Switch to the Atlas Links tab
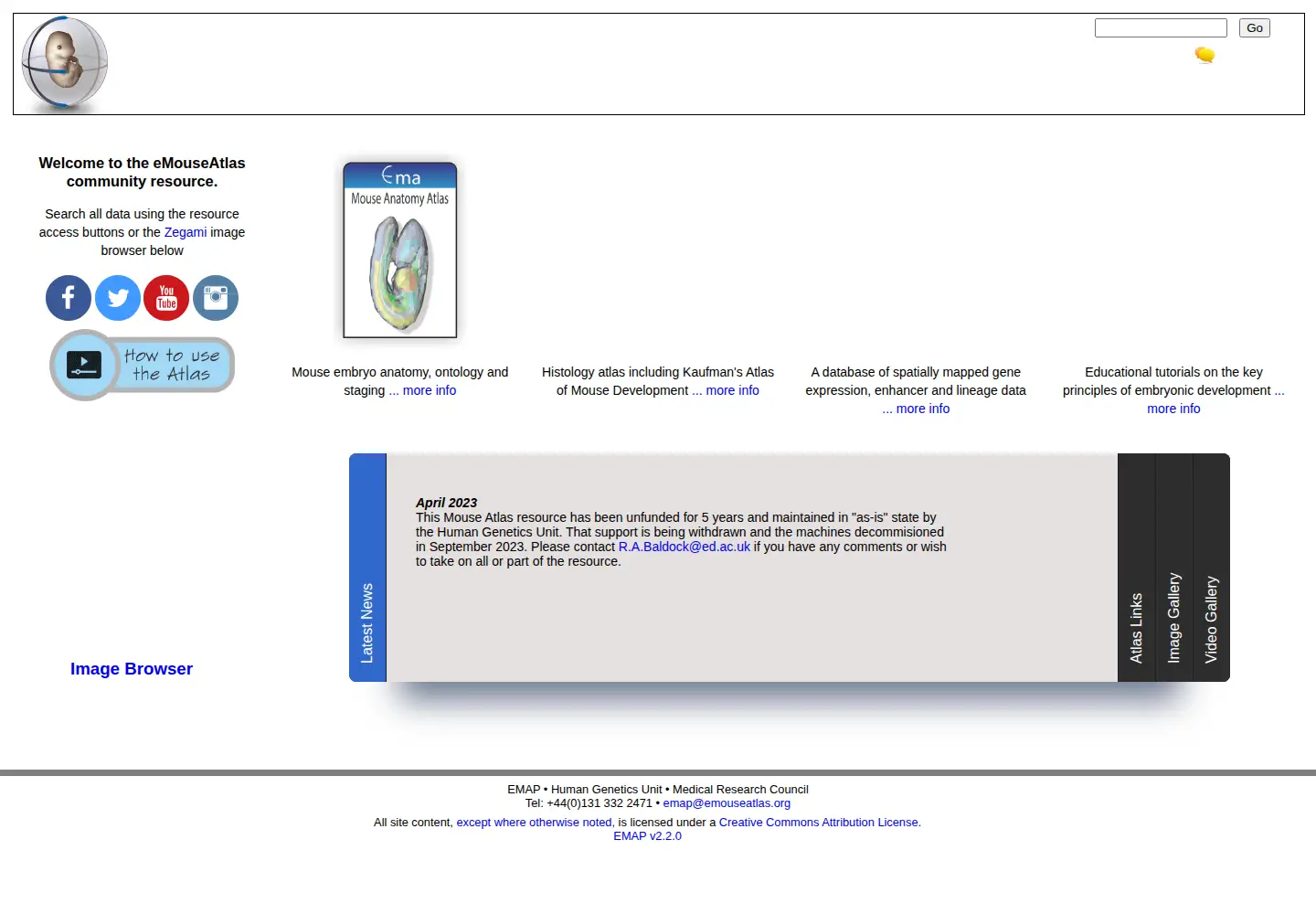Viewport: 1316px width, 914px height. tap(1137, 568)
